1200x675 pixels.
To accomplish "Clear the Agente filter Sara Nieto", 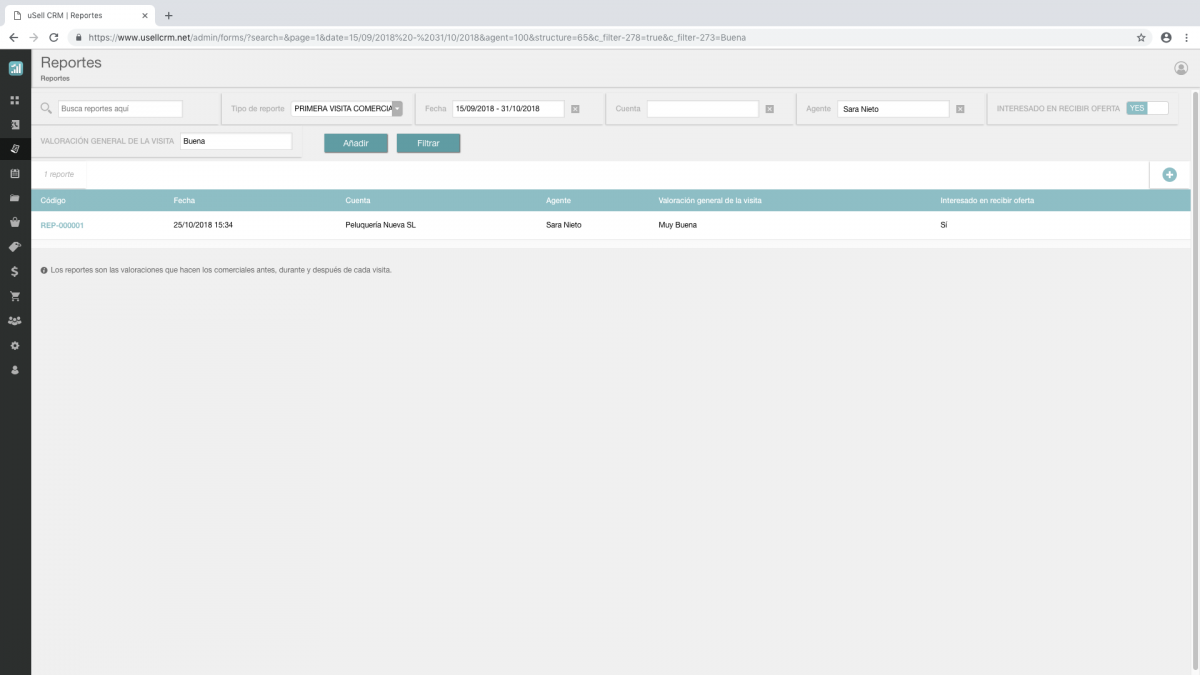I will pos(960,108).
